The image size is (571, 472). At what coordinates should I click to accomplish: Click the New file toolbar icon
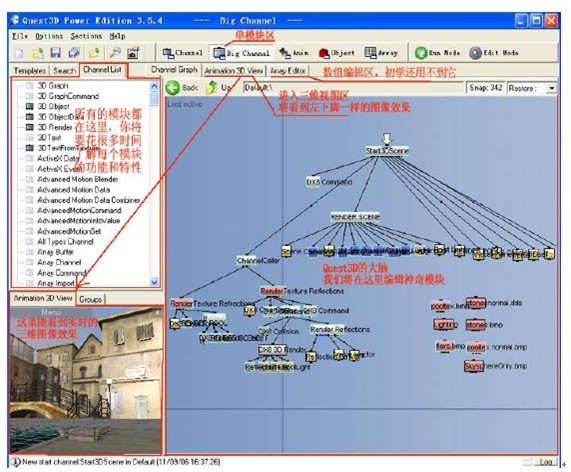point(19,54)
